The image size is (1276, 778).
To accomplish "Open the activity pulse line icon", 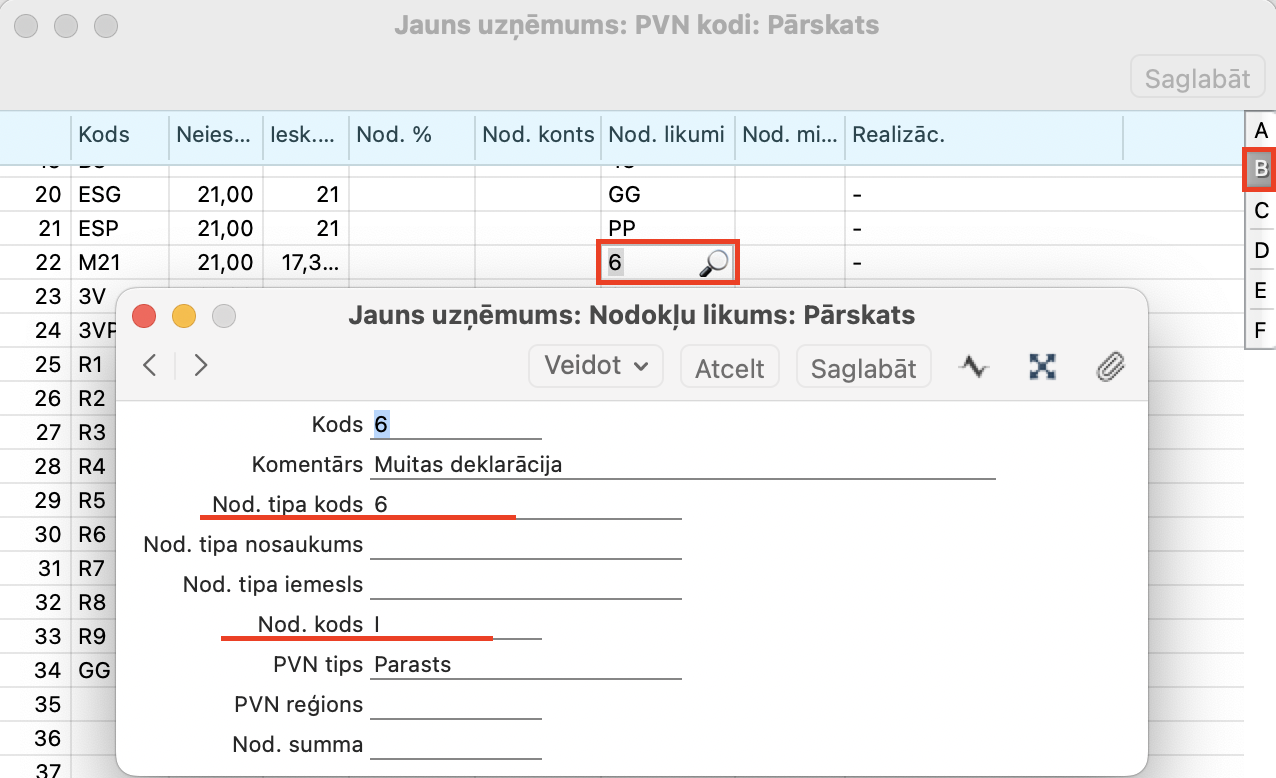I will click(973, 367).
